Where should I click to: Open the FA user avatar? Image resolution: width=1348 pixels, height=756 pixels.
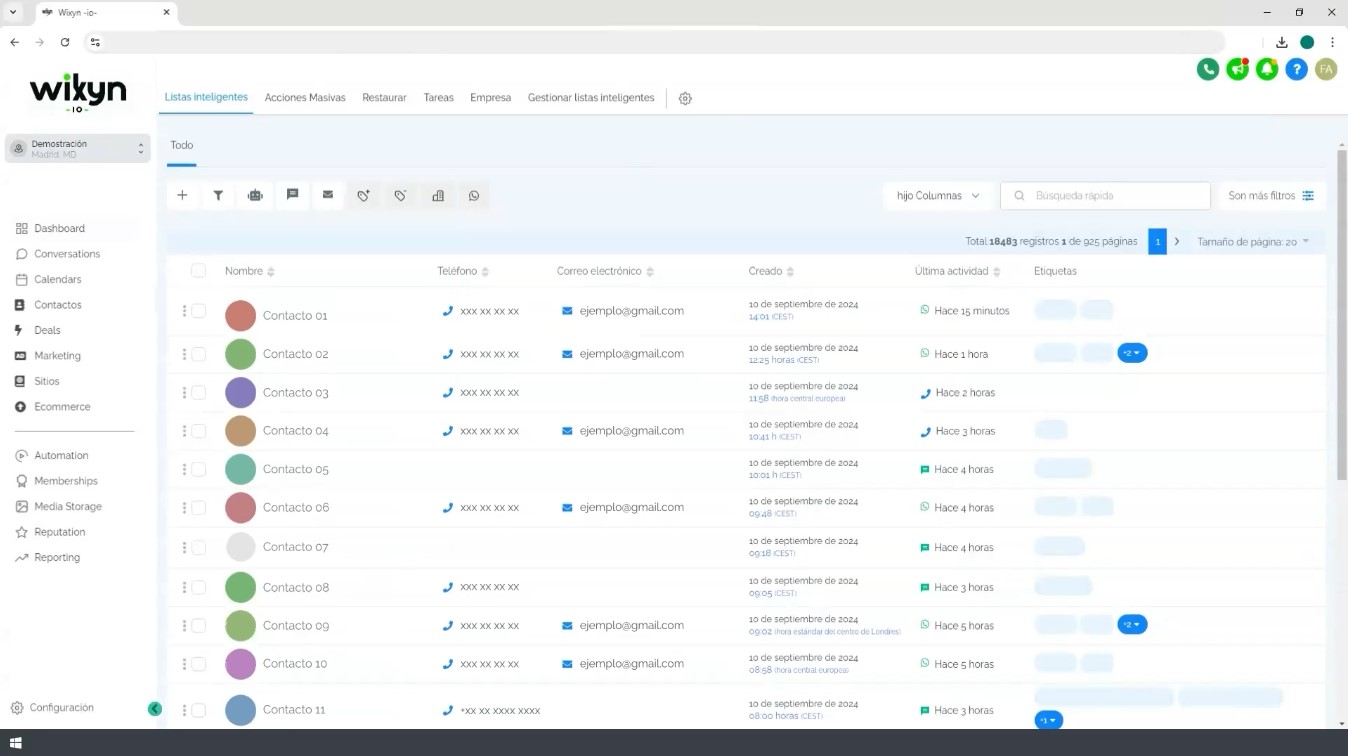click(x=1326, y=69)
